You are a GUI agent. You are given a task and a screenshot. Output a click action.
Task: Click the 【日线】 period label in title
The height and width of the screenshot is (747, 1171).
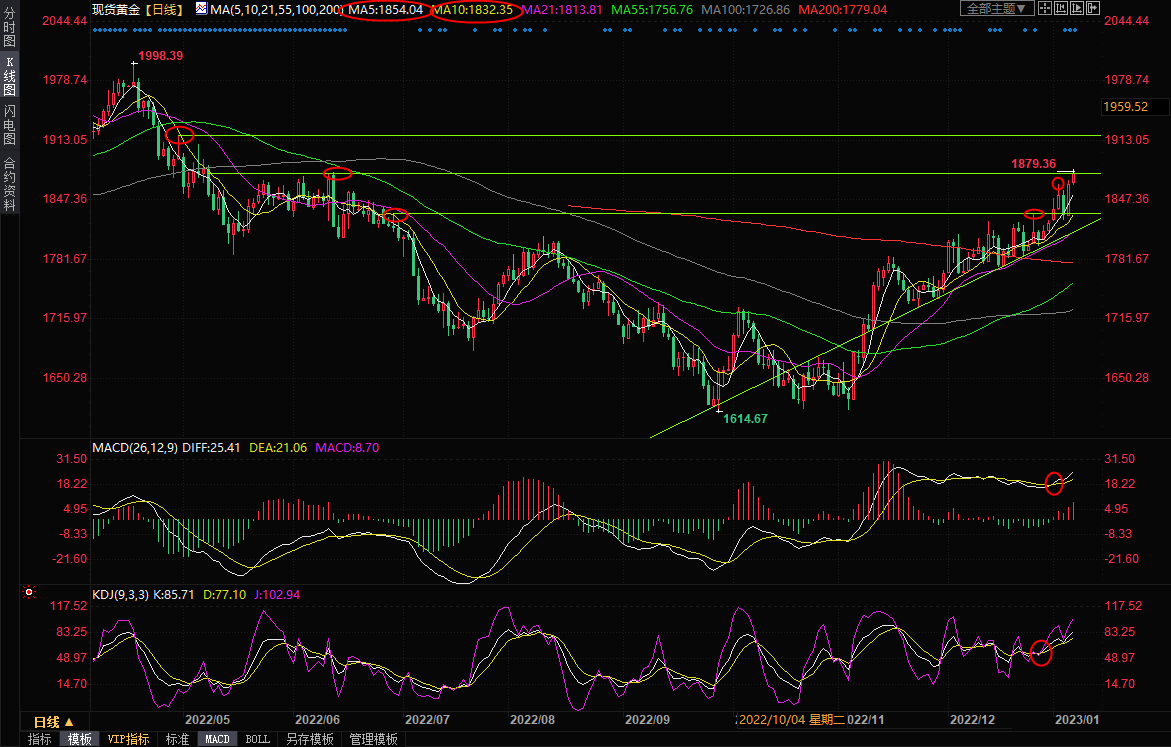pyautogui.click(x=163, y=10)
